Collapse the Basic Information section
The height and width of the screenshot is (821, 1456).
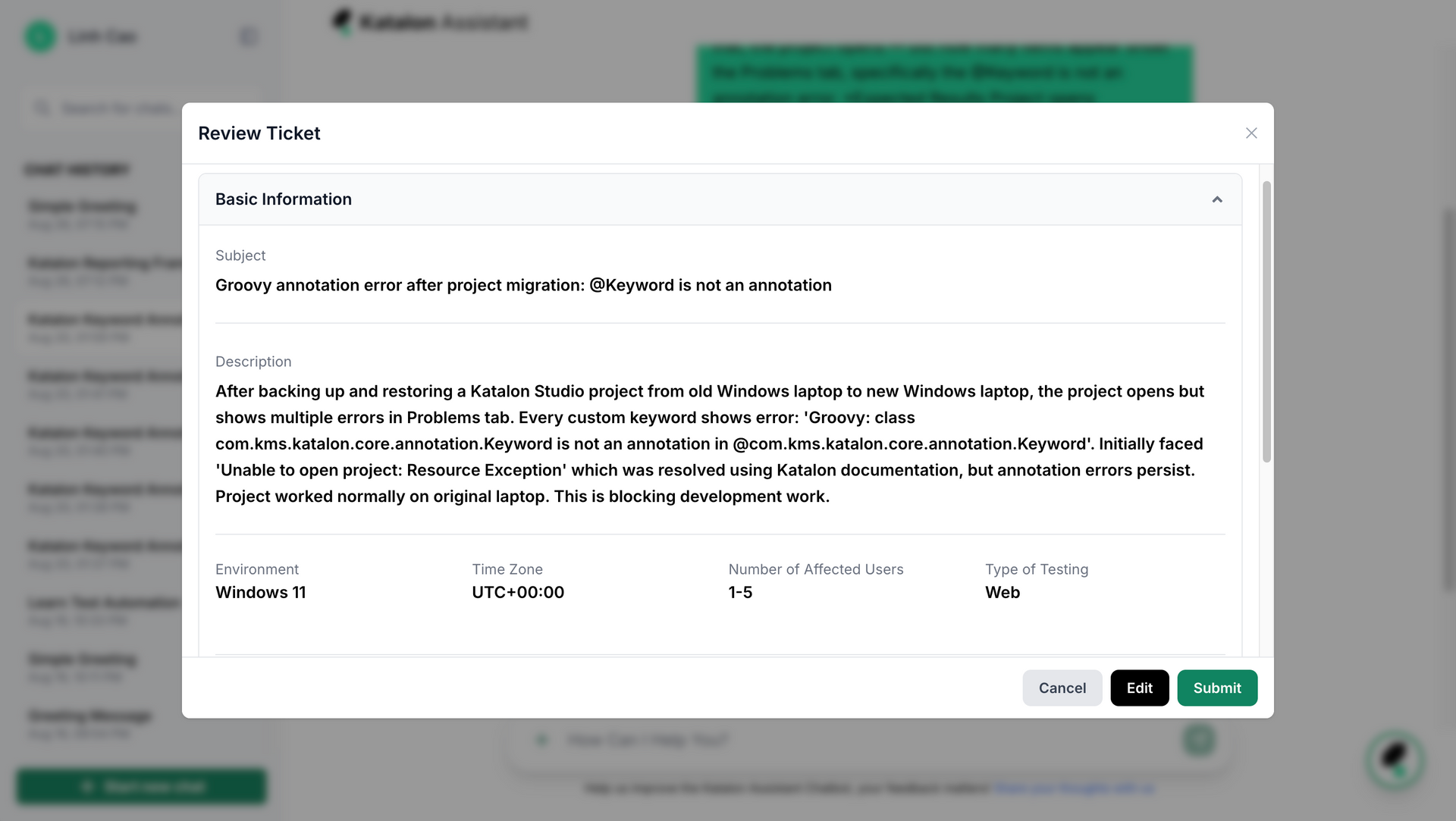click(x=1217, y=199)
